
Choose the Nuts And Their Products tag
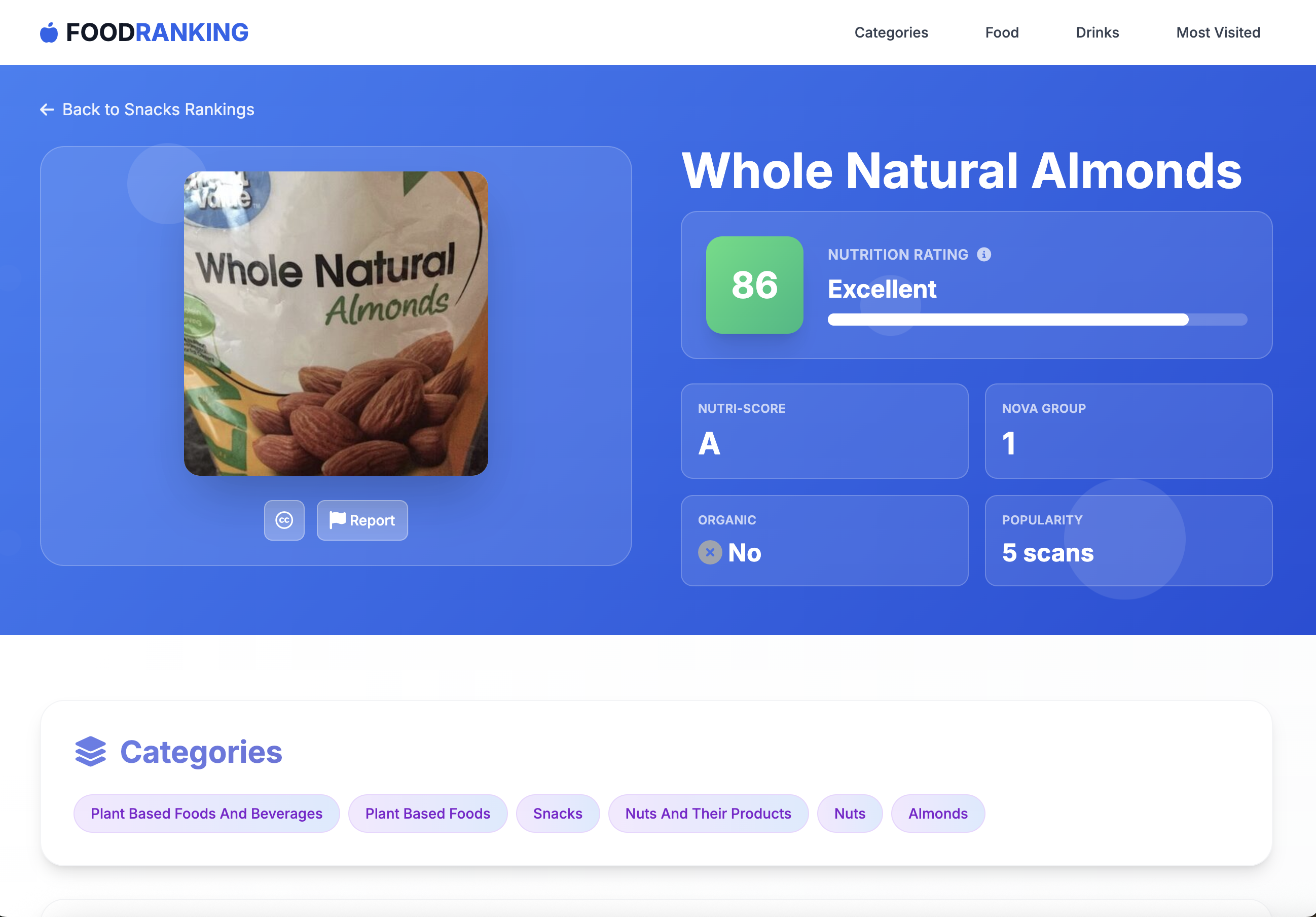click(708, 813)
